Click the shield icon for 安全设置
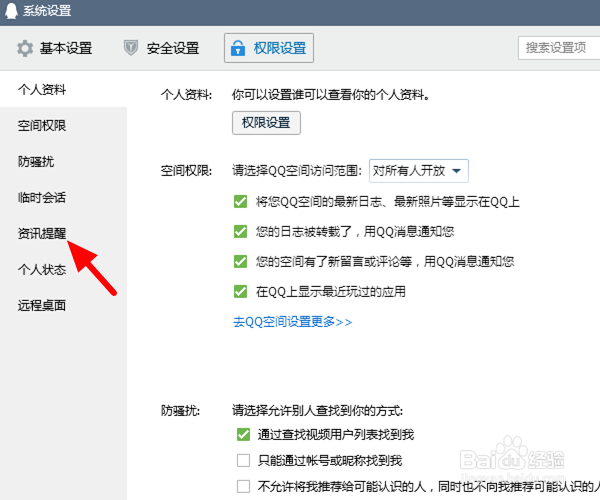The height and width of the screenshot is (500, 600). 130,48
